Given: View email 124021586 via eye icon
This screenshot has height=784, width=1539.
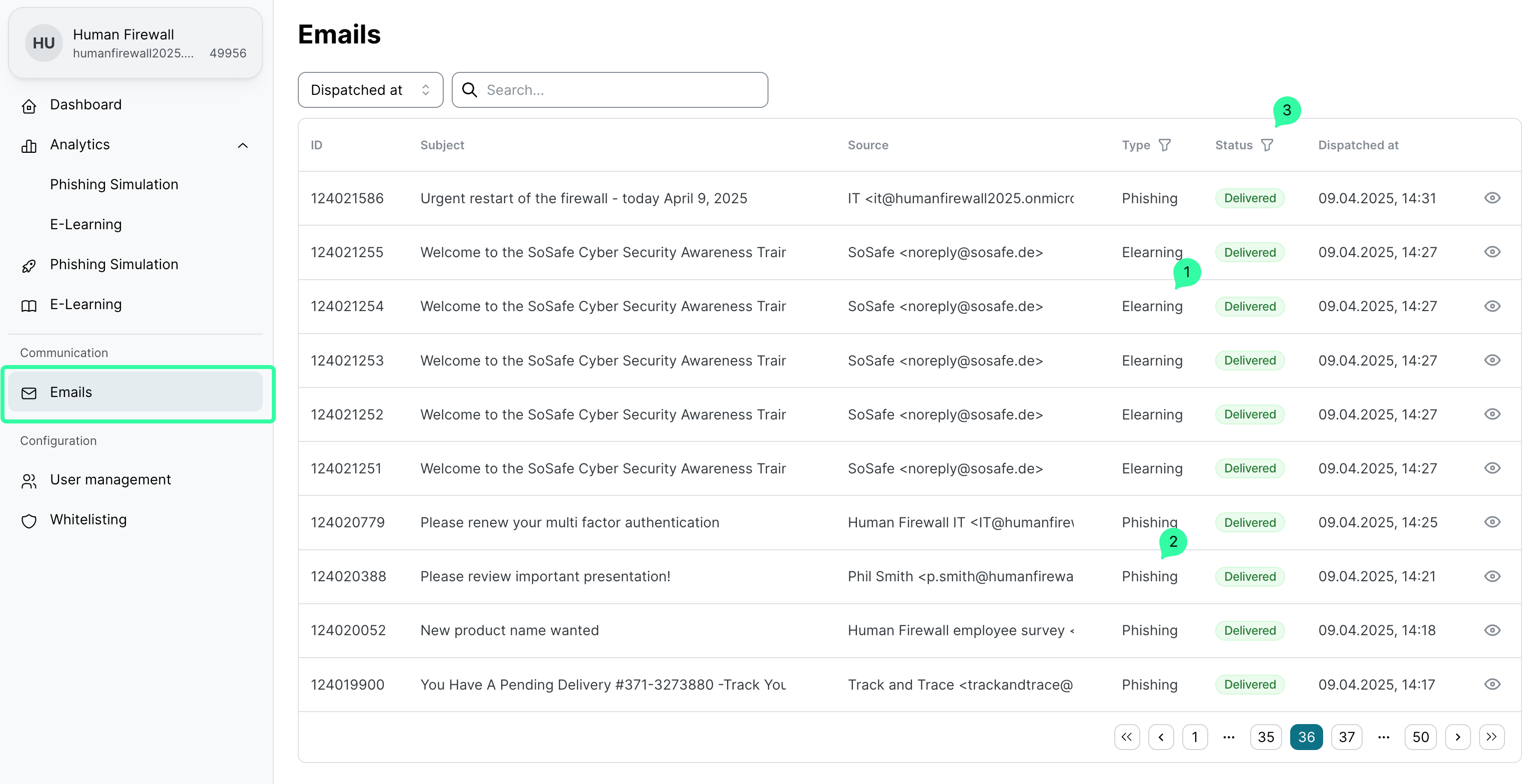Looking at the screenshot, I should [1492, 198].
